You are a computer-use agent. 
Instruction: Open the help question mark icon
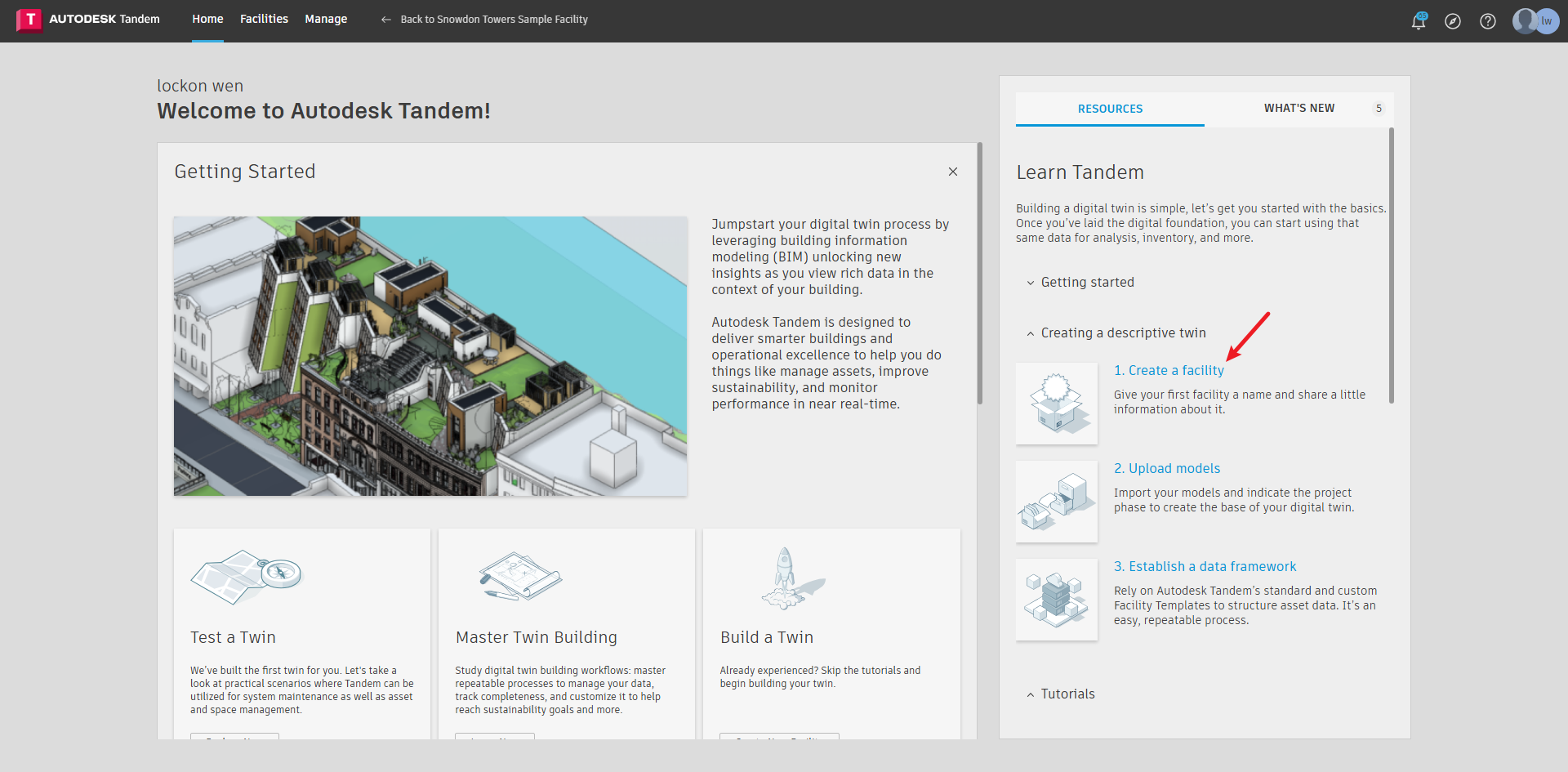point(1488,21)
